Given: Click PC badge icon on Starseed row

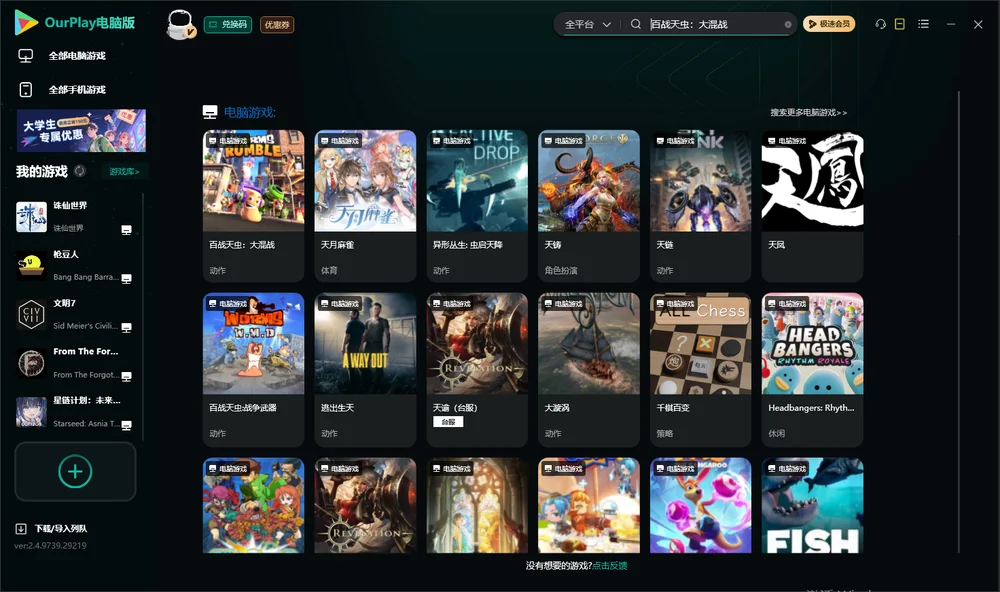Looking at the screenshot, I should click(126, 426).
